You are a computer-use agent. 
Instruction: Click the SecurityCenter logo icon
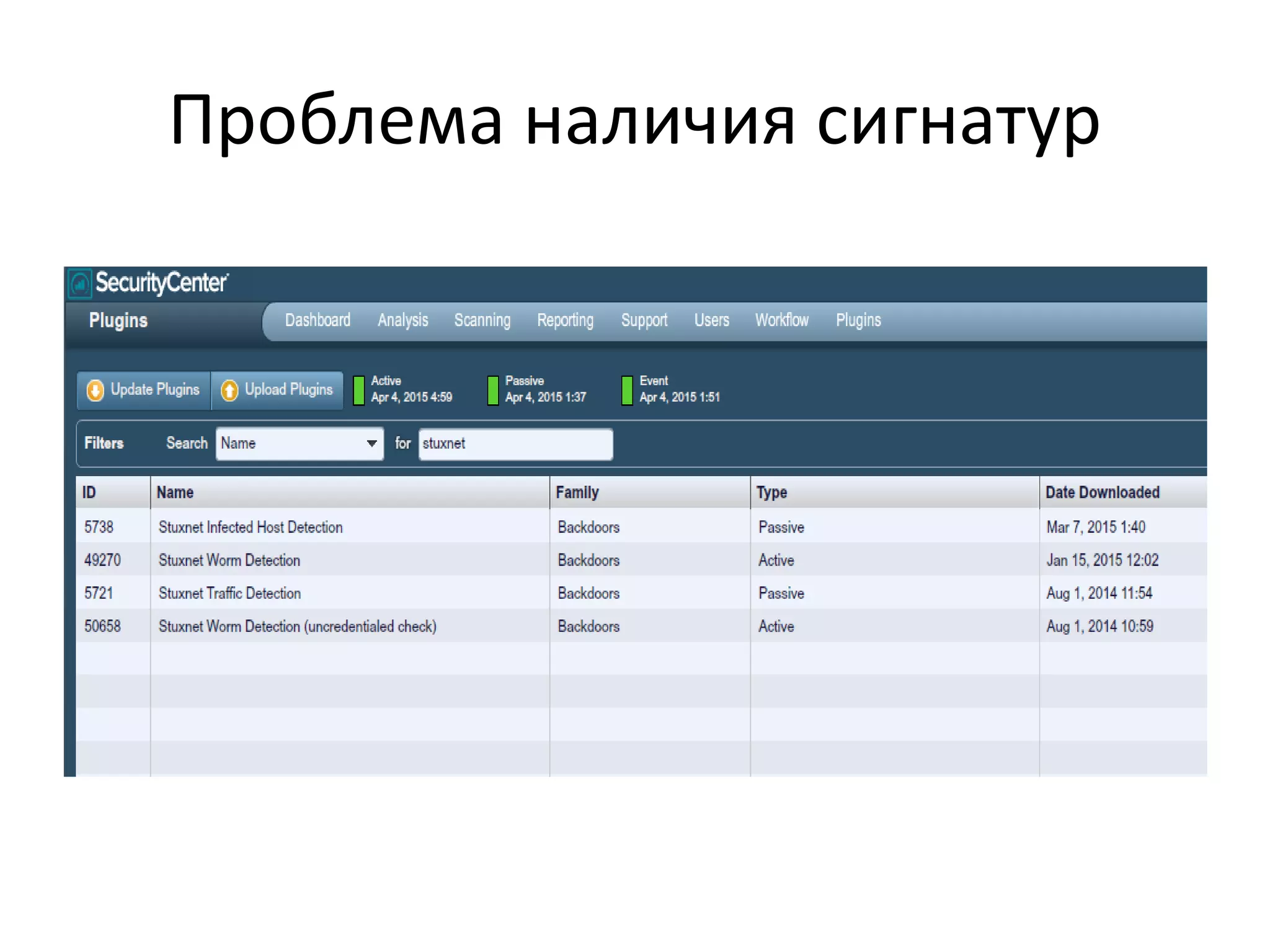tap(80, 284)
